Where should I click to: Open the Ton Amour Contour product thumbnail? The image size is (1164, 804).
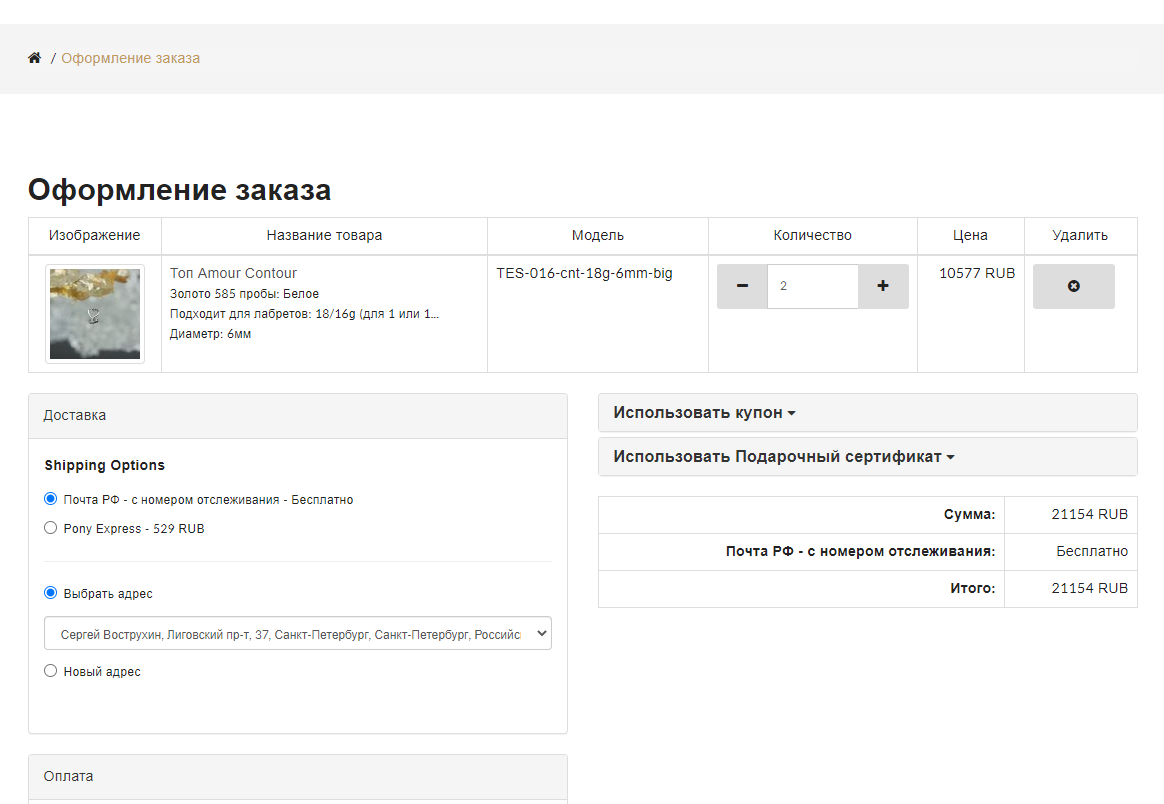pyautogui.click(x=95, y=314)
